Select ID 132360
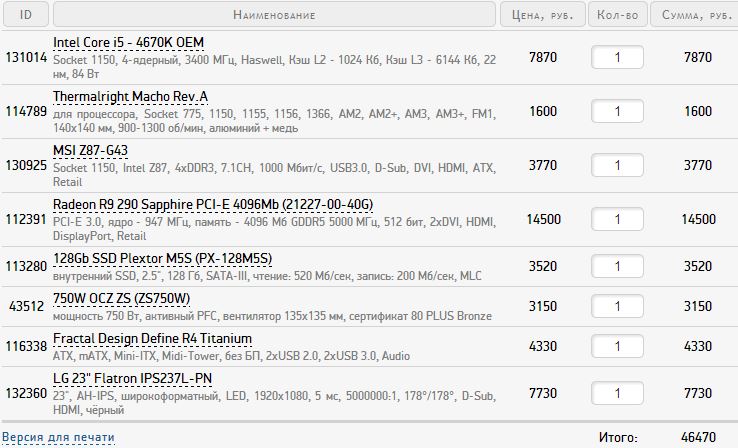738x448 pixels. (x=26, y=393)
